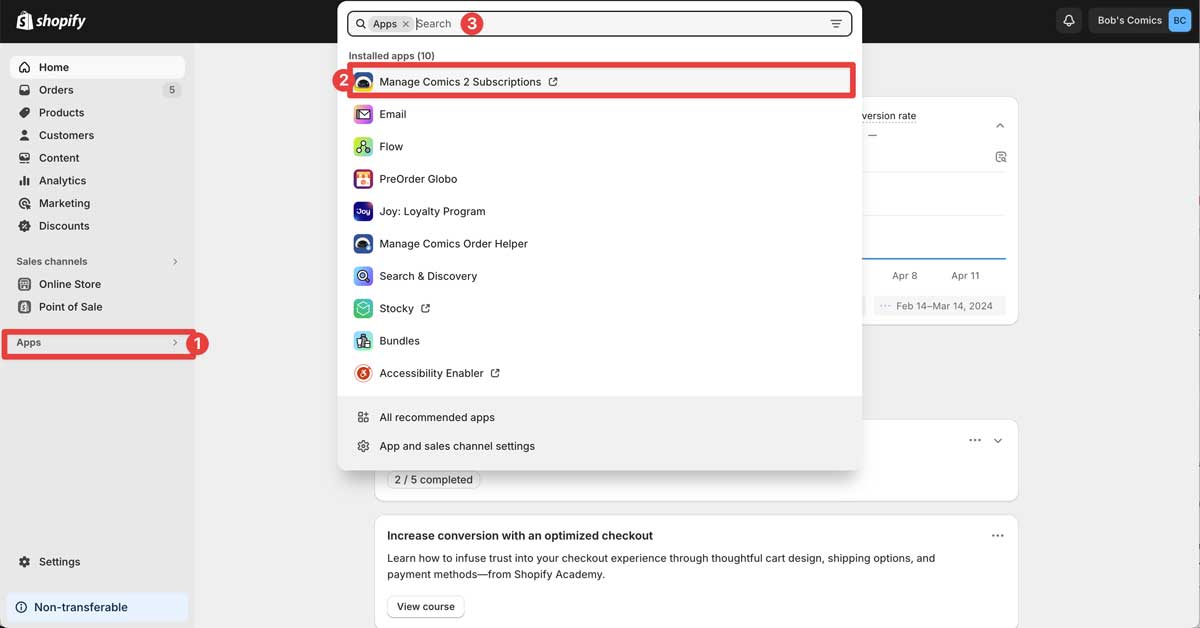Open the notifications bell
This screenshot has width=1200, height=628.
point(1069,21)
